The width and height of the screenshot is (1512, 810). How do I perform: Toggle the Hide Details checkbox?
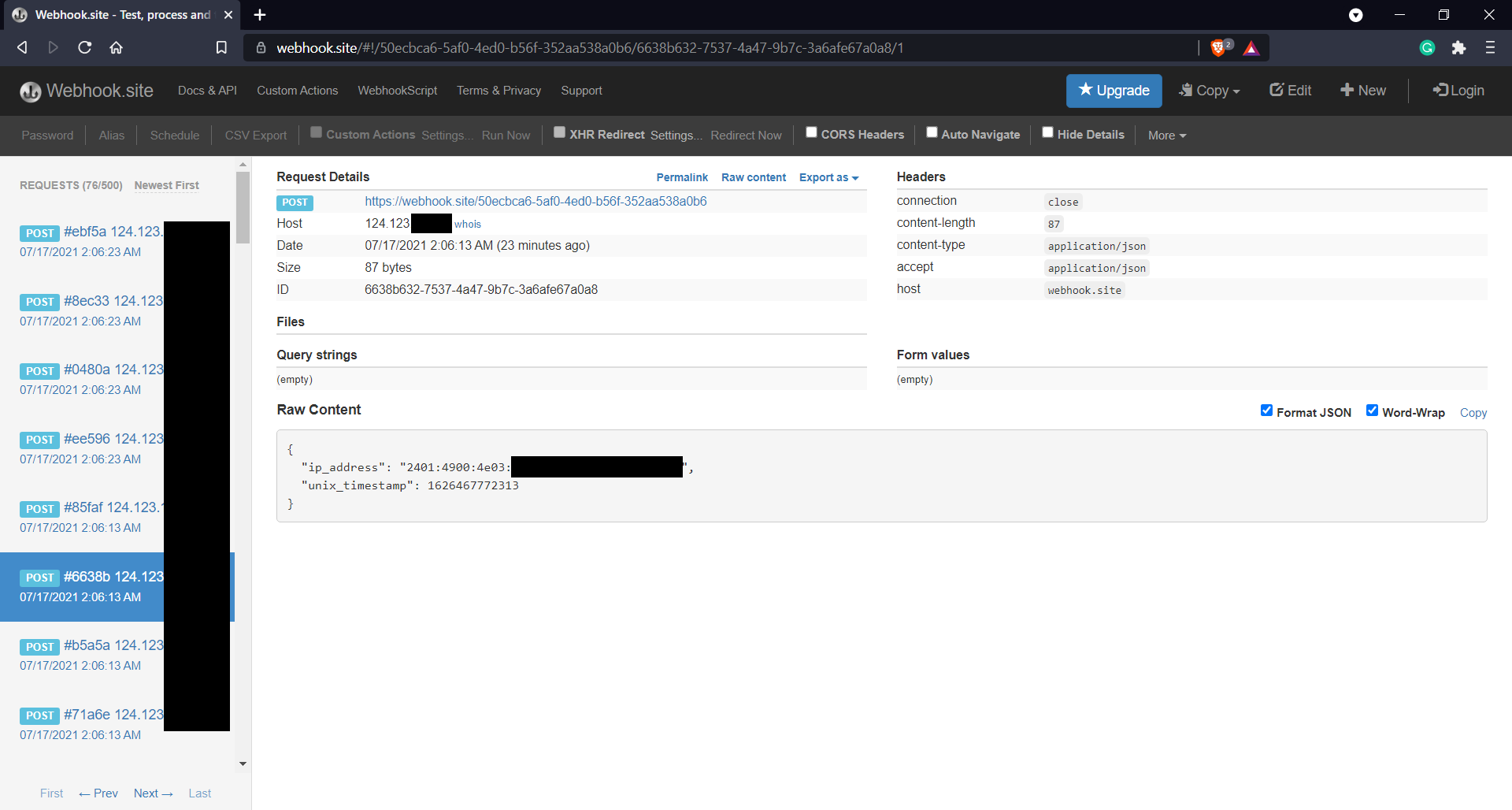[x=1047, y=132]
